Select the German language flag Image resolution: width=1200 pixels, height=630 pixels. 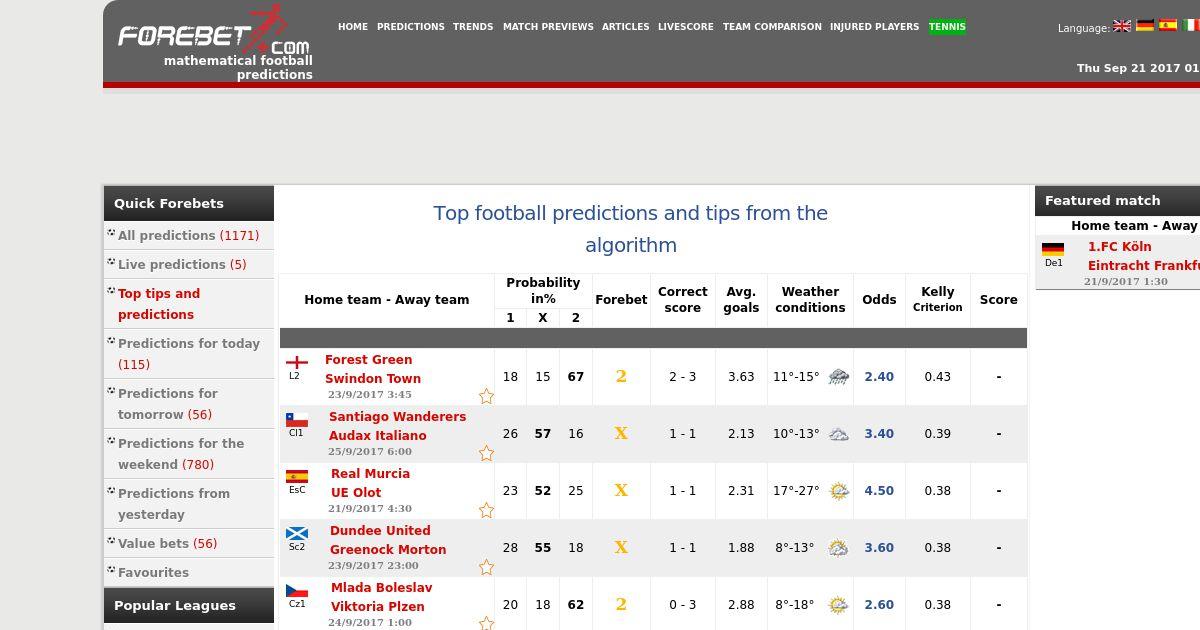click(x=1145, y=26)
